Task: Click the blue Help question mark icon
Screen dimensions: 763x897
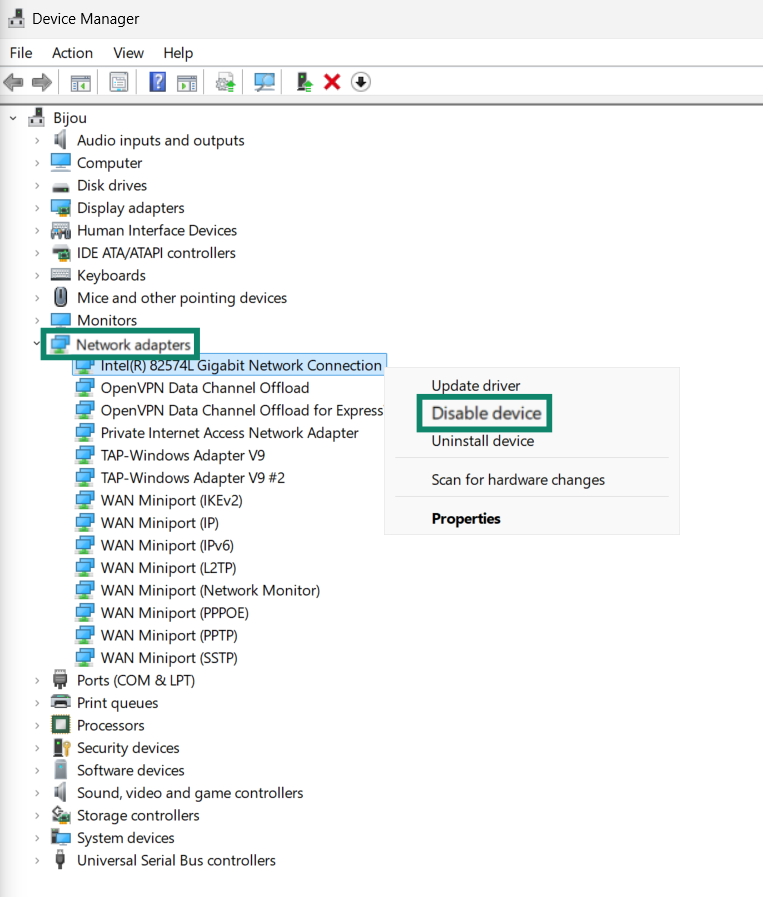Action: [x=157, y=82]
